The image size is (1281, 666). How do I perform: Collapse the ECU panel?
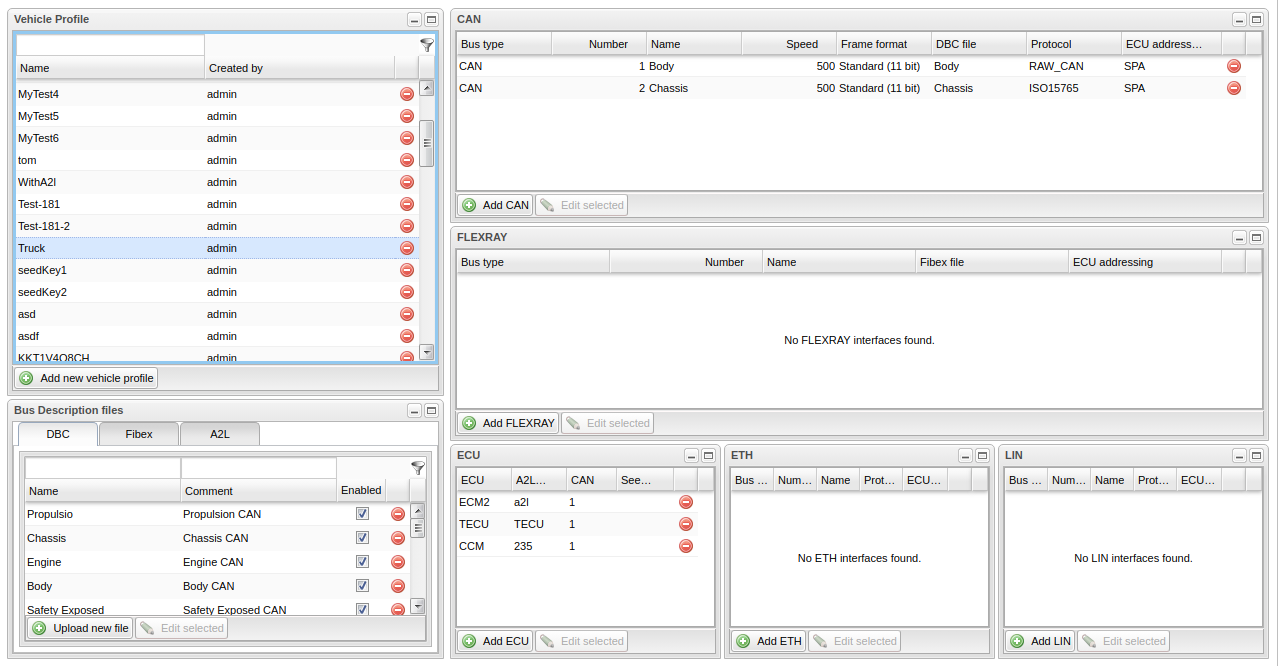click(691, 456)
